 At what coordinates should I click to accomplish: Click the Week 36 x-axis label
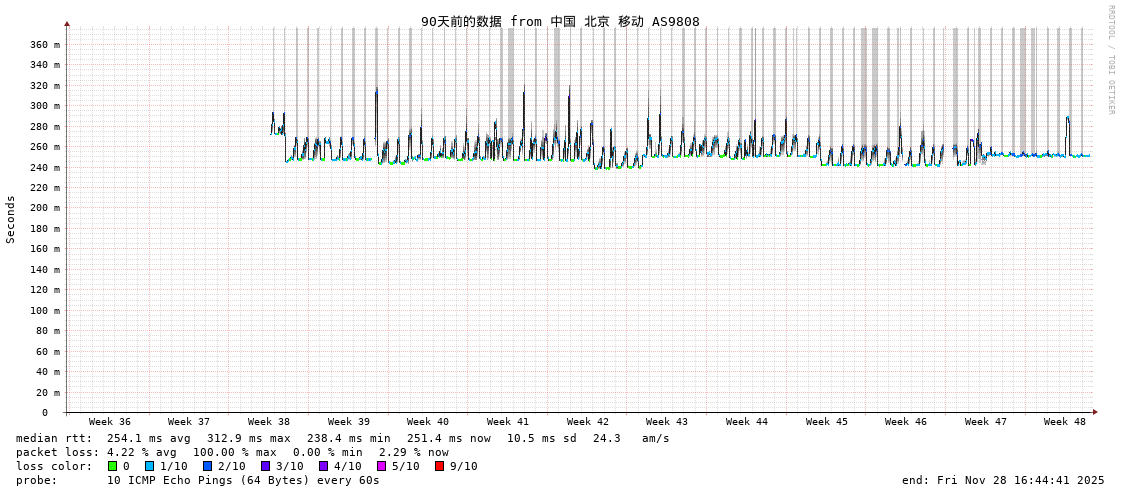110,422
